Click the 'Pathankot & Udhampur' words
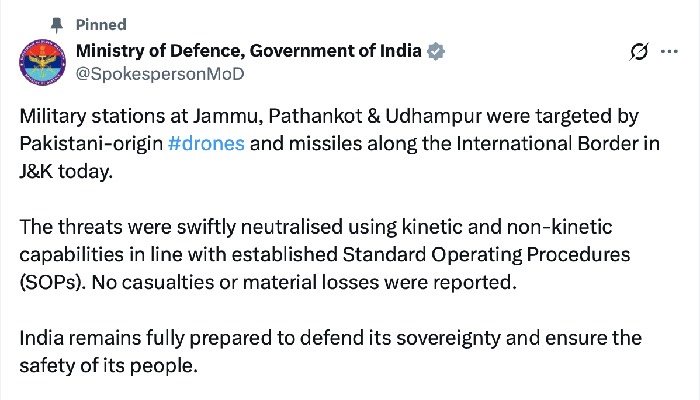This screenshot has width=700, height=400. (375, 117)
